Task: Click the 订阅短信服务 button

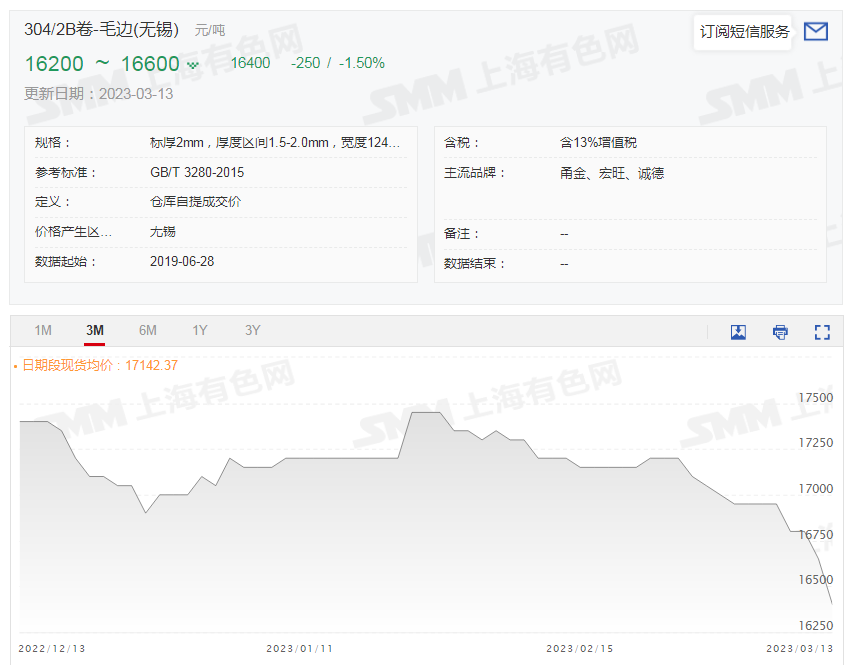Action: [743, 31]
